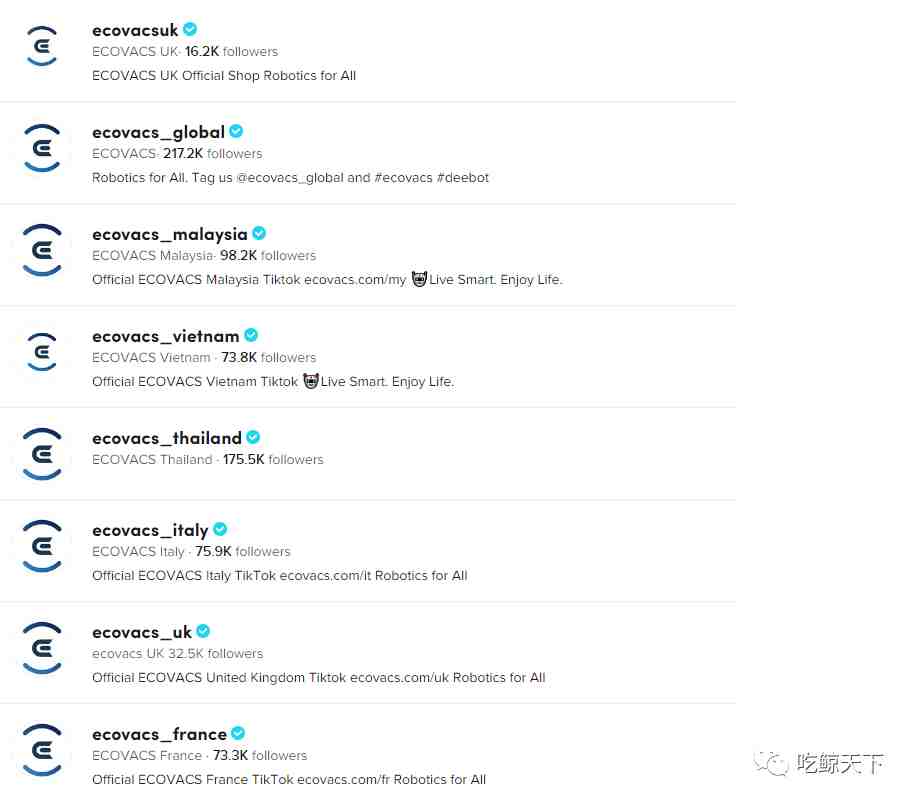Visit the ecovacs_malaysia account name
913x803 pixels.
click(x=169, y=235)
